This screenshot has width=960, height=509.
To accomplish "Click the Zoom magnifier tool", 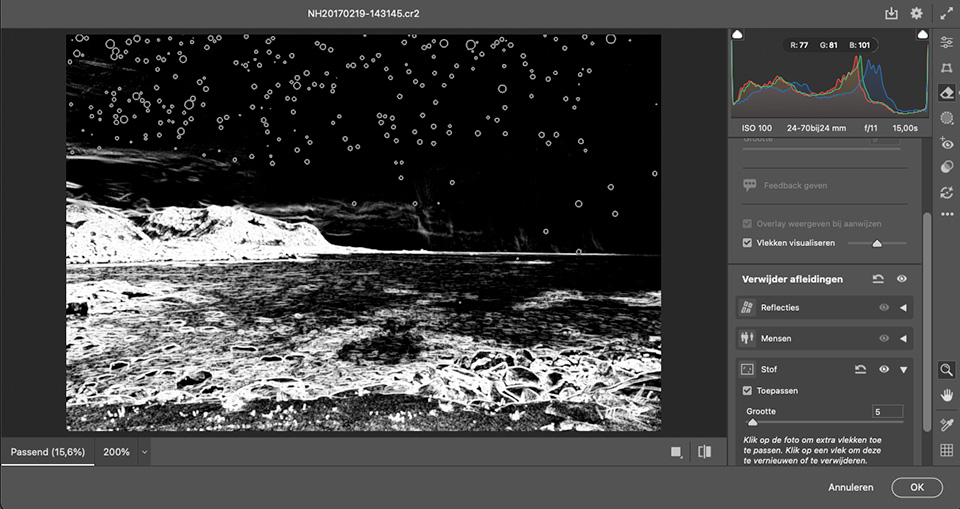I will pyautogui.click(x=946, y=370).
